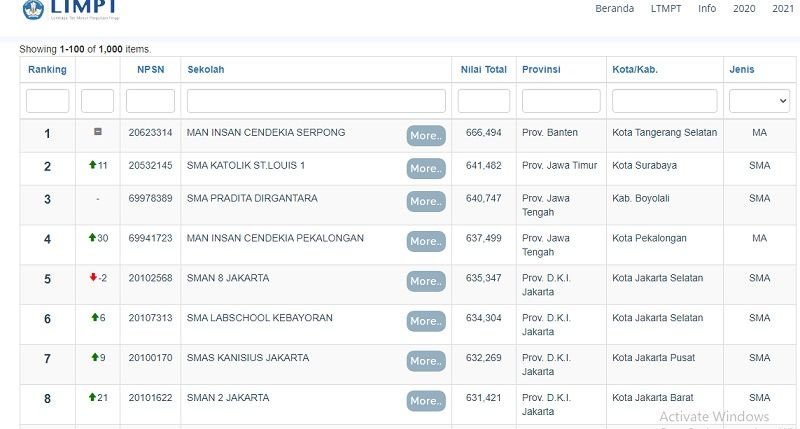The height and width of the screenshot is (429, 800).
Task: Click More button for SMA LABSCHOOL KEBAYORAN
Action: pyautogui.click(x=426, y=321)
